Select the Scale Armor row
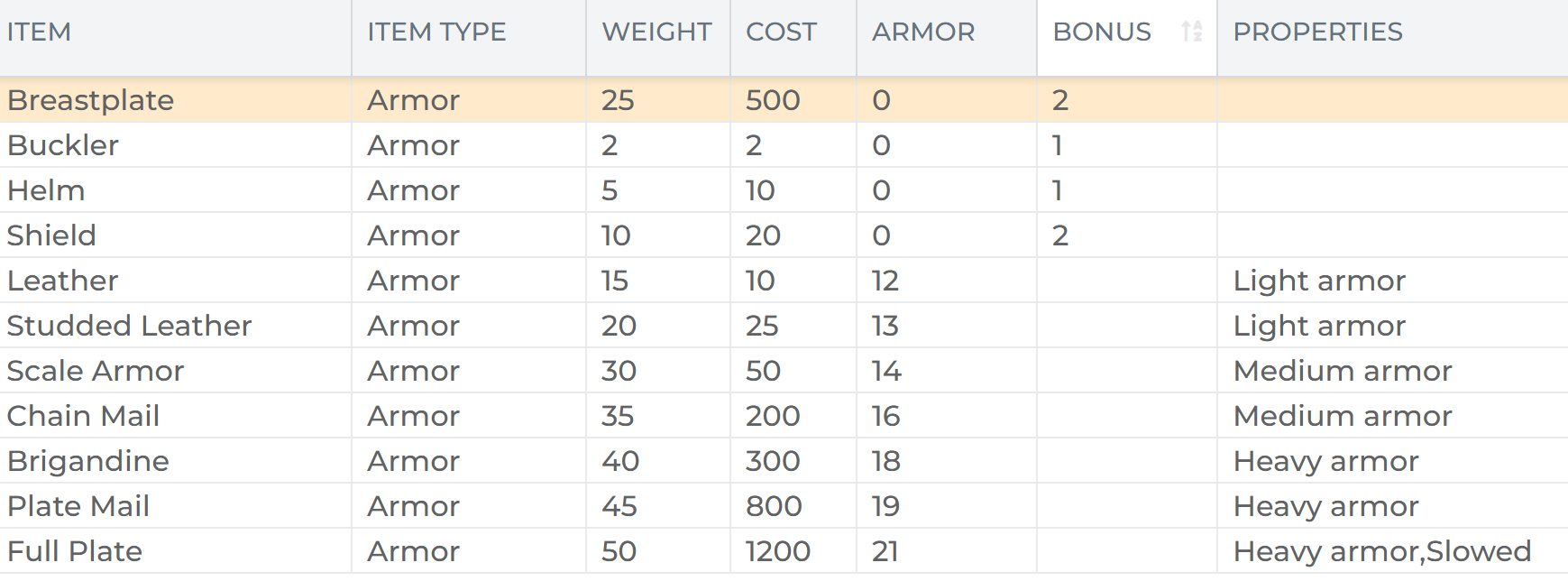This screenshot has height=581, width=1568. tap(784, 370)
